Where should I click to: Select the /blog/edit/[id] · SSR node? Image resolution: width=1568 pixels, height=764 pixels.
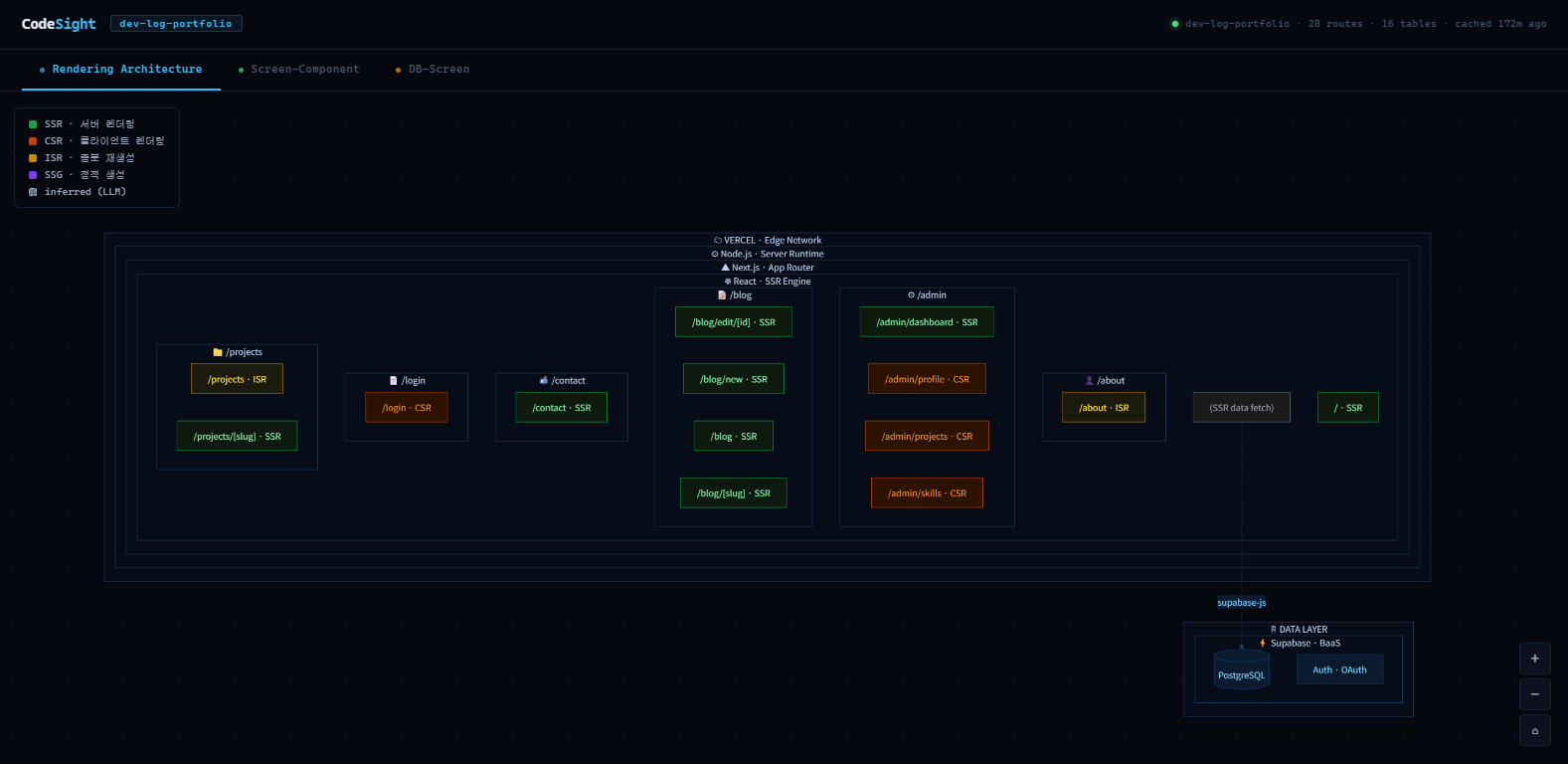pos(734,322)
